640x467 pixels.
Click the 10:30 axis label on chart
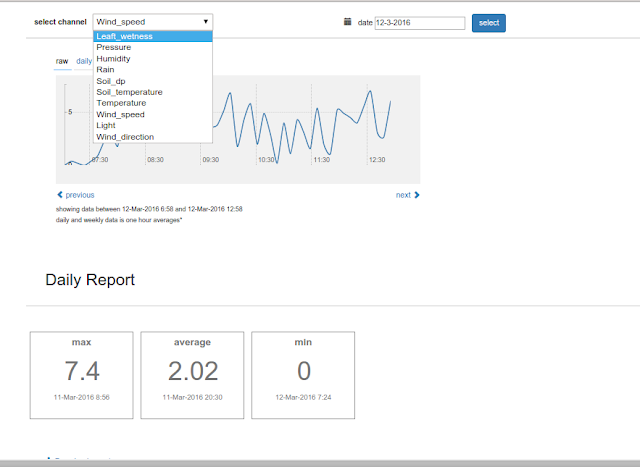click(266, 160)
